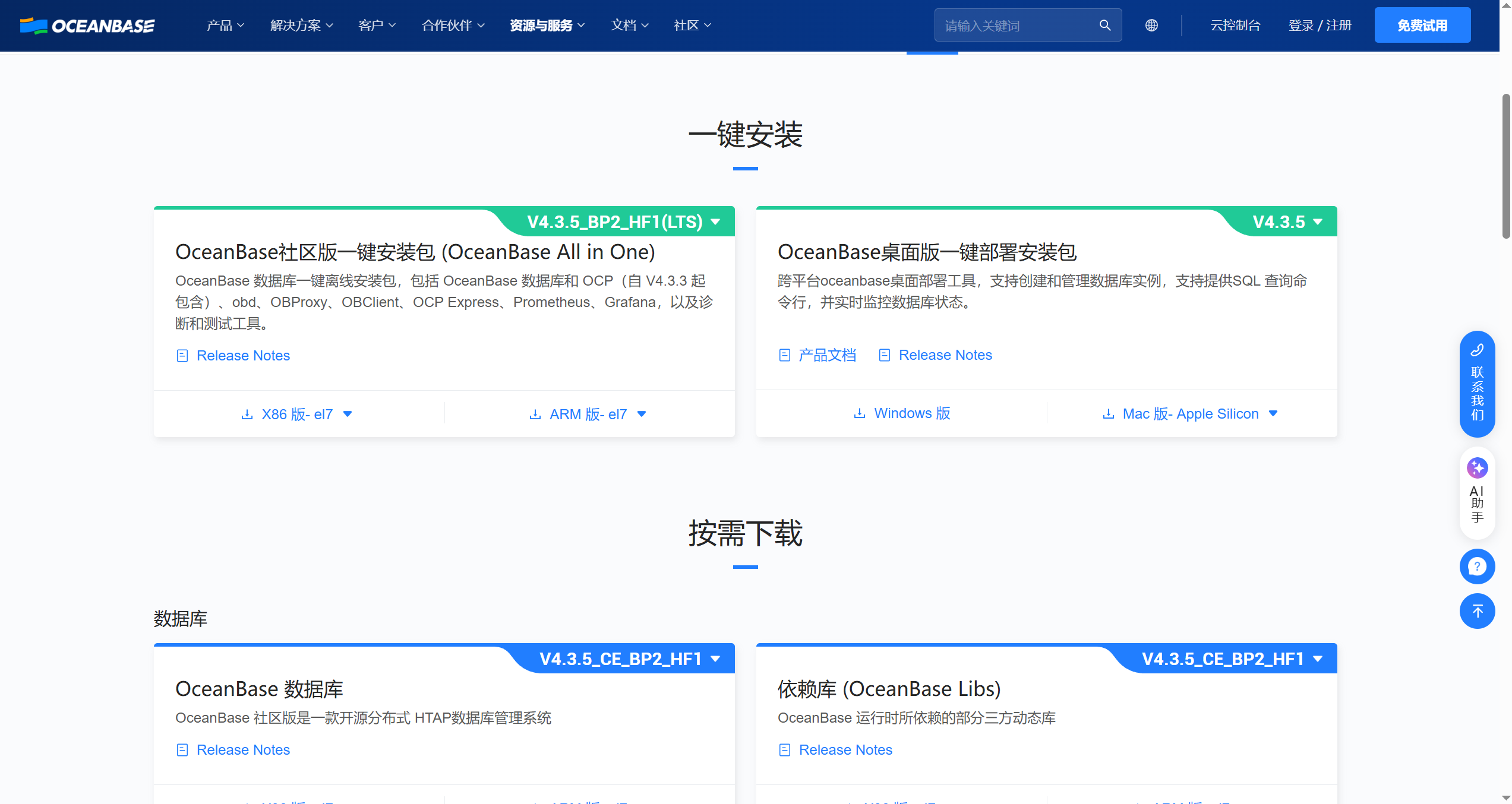Viewport: 1512px width, 804px height.
Task: Open the V4.3.5 version dropdown on desktop edition
Action: click(x=1318, y=221)
